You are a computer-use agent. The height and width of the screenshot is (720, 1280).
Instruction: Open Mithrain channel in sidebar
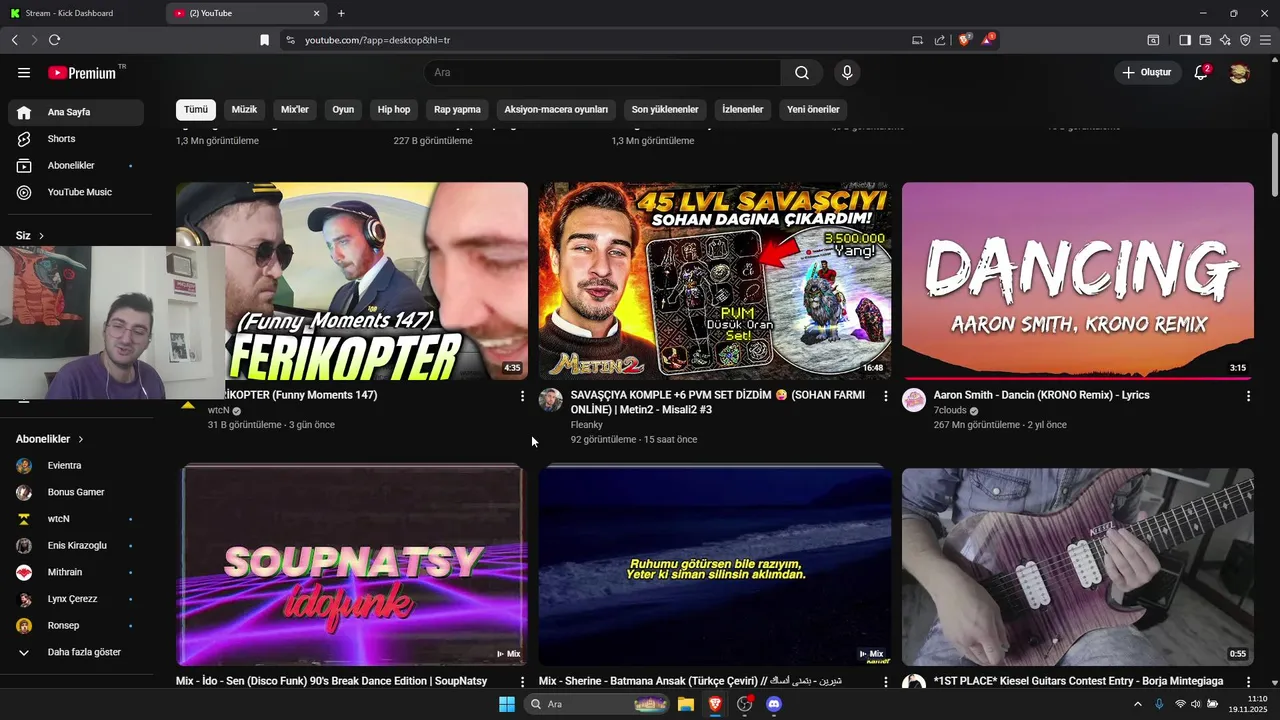point(76,572)
